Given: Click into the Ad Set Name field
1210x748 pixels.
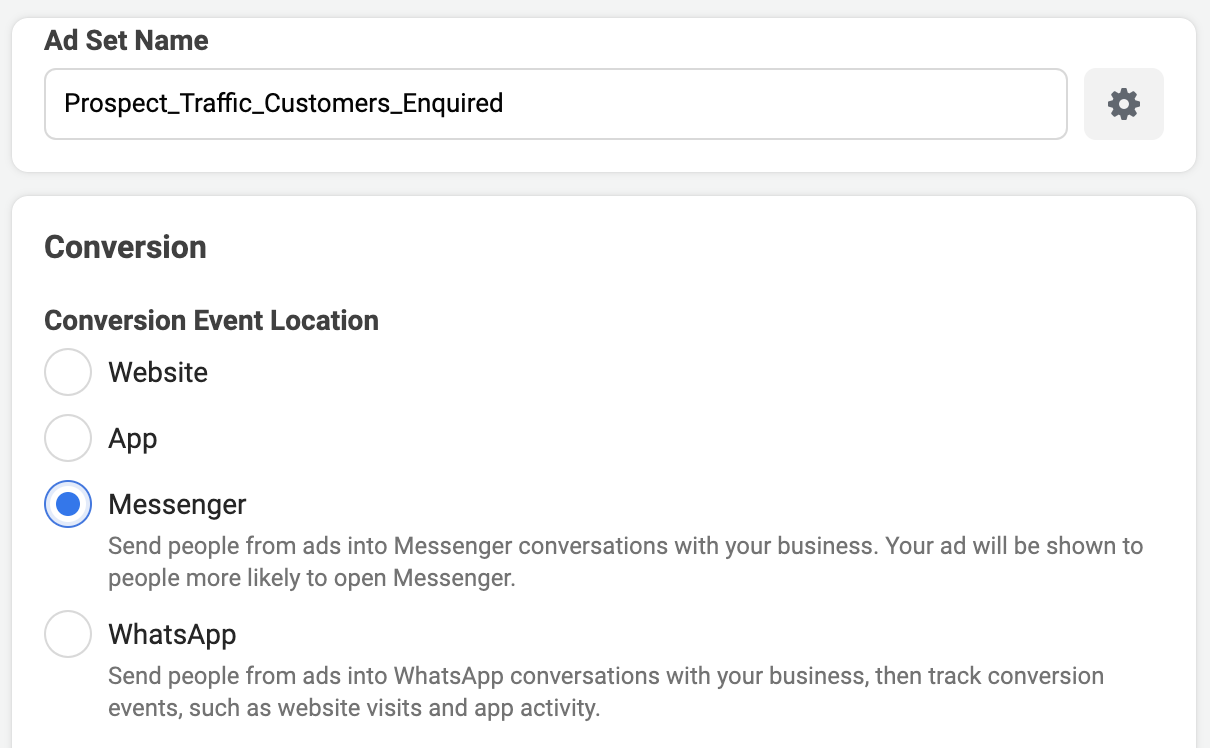Looking at the screenshot, I should 556,104.
